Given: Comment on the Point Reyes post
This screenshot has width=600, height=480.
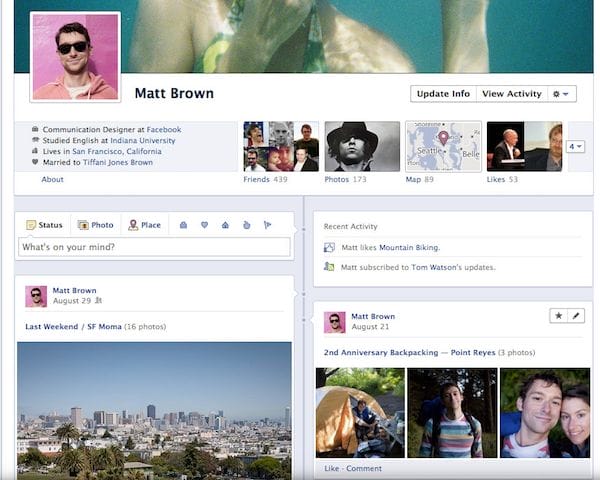Looking at the screenshot, I should [x=364, y=468].
